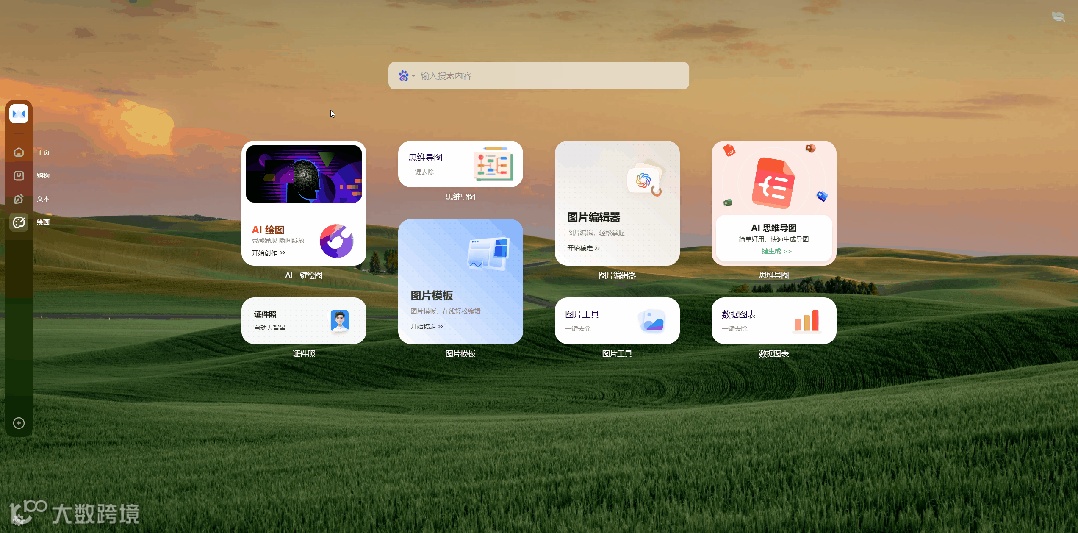The height and width of the screenshot is (533, 1078).
Task: Open the dropdown arrow beside the Baidu icon
Action: 413,76
